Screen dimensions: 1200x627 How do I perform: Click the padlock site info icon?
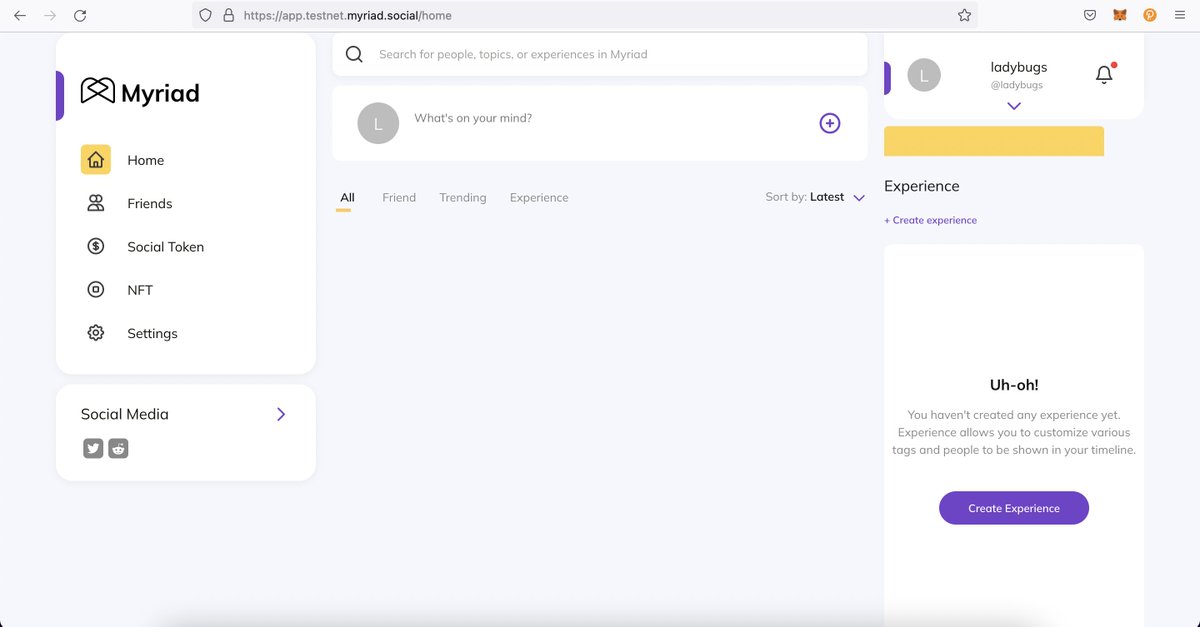[229, 16]
